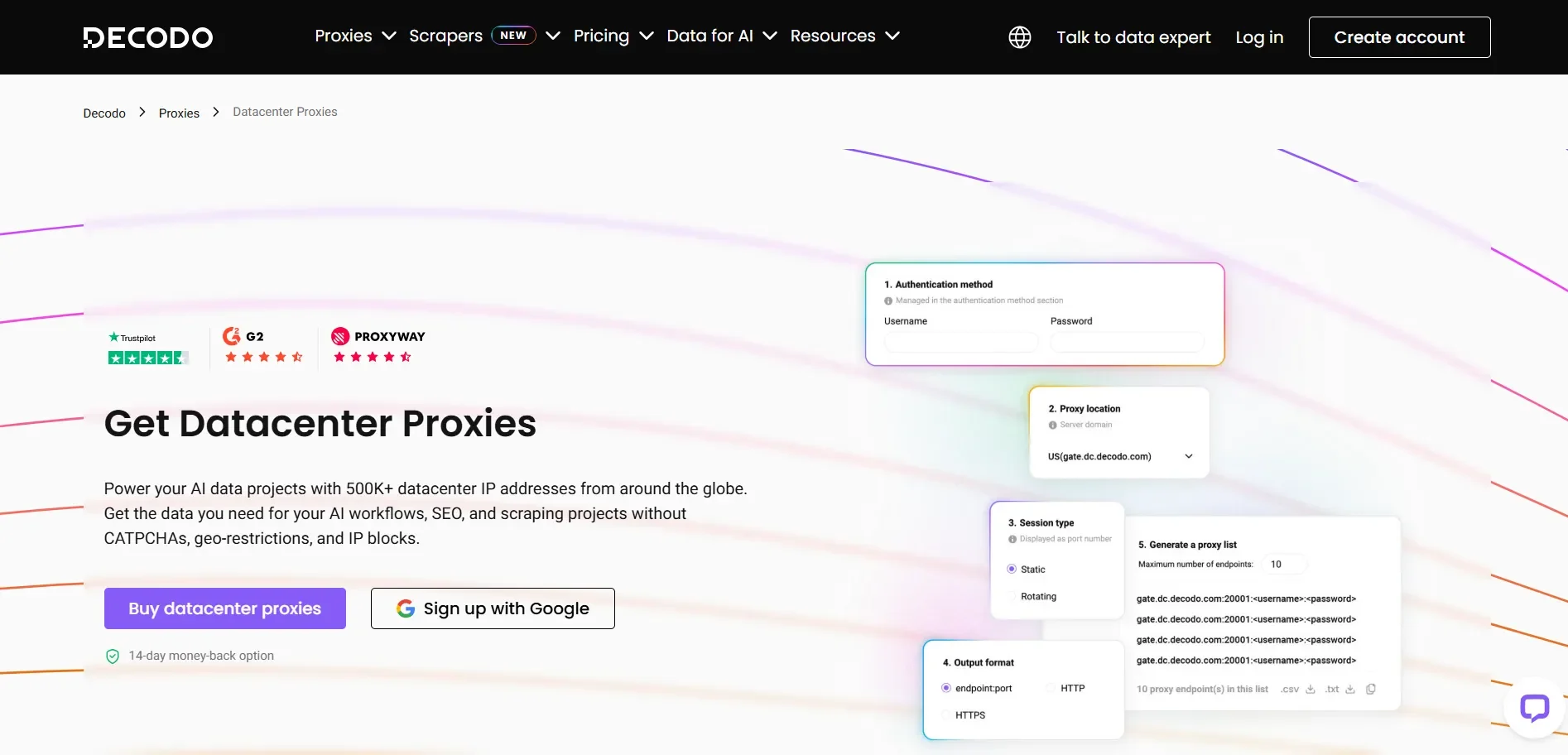Open the Resources menu
The image size is (1568, 755).
[x=844, y=36]
